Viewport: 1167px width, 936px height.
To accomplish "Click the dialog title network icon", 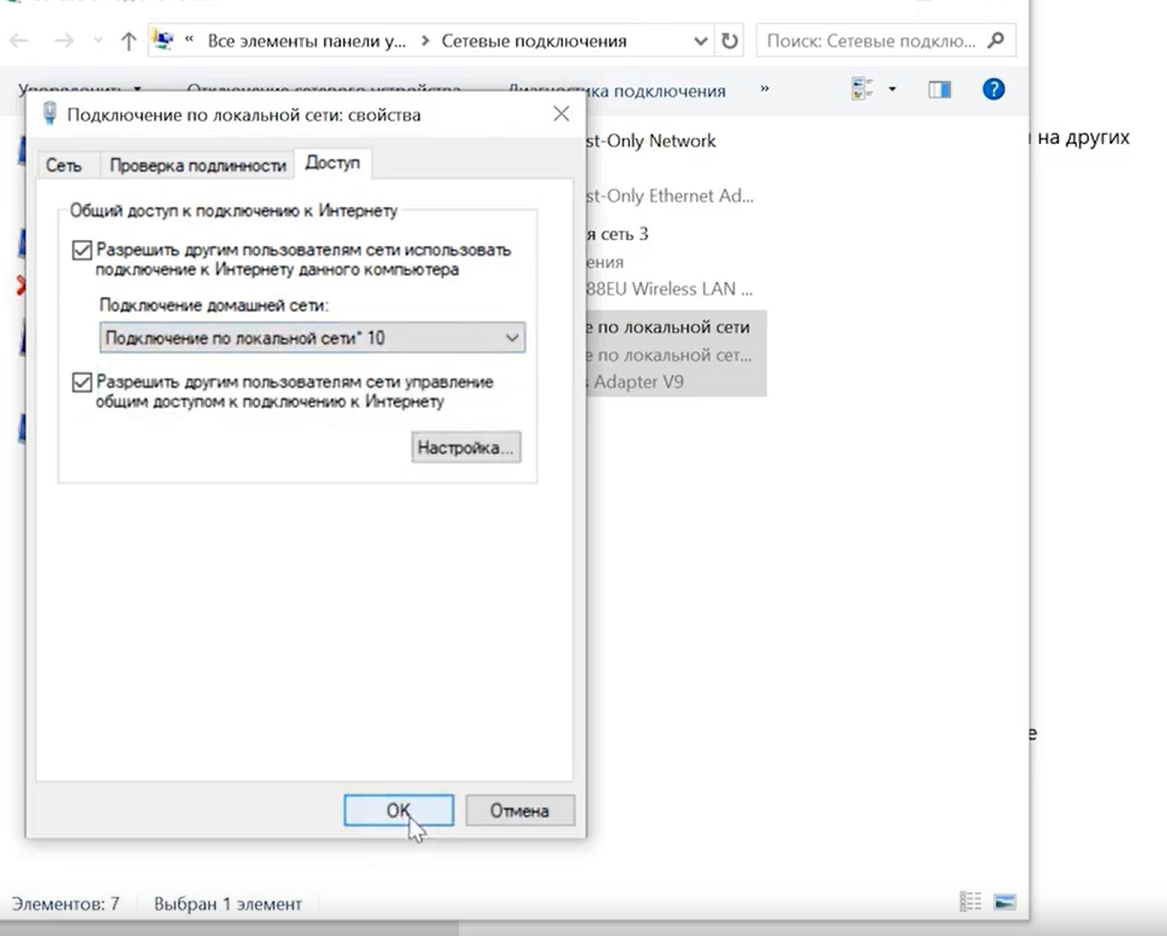I will [49, 114].
